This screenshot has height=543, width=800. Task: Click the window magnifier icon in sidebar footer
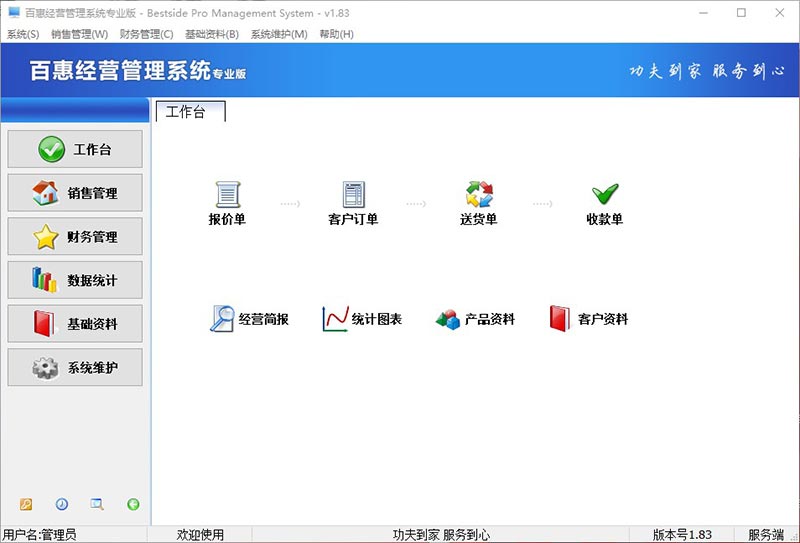[x=97, y=504]
